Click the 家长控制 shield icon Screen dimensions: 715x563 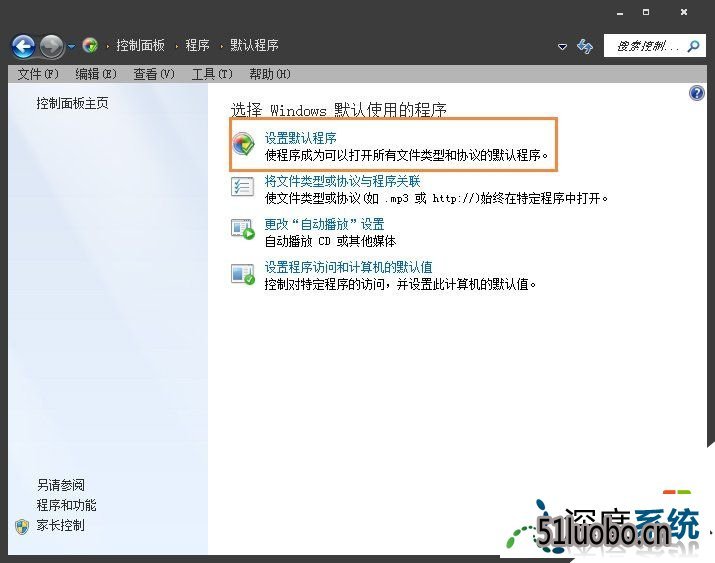(x=22, y=527)
